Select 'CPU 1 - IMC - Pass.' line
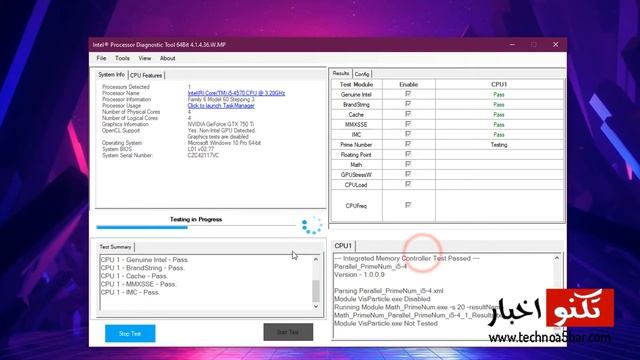This screenshot has width=640, height=360. click(130, 292)
